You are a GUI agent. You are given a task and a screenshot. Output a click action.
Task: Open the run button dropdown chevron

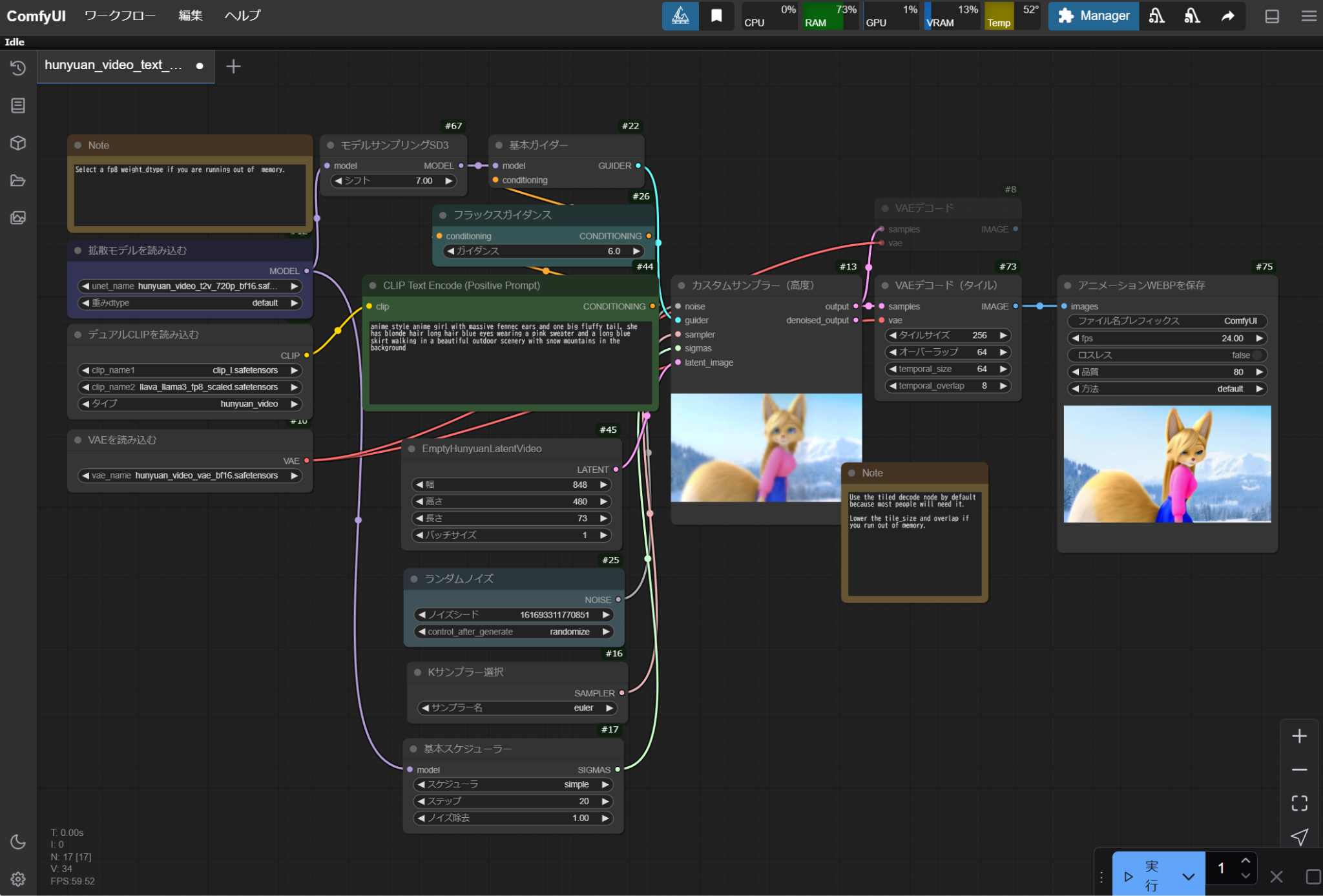pyautogui.click(x=1188, y=877)
